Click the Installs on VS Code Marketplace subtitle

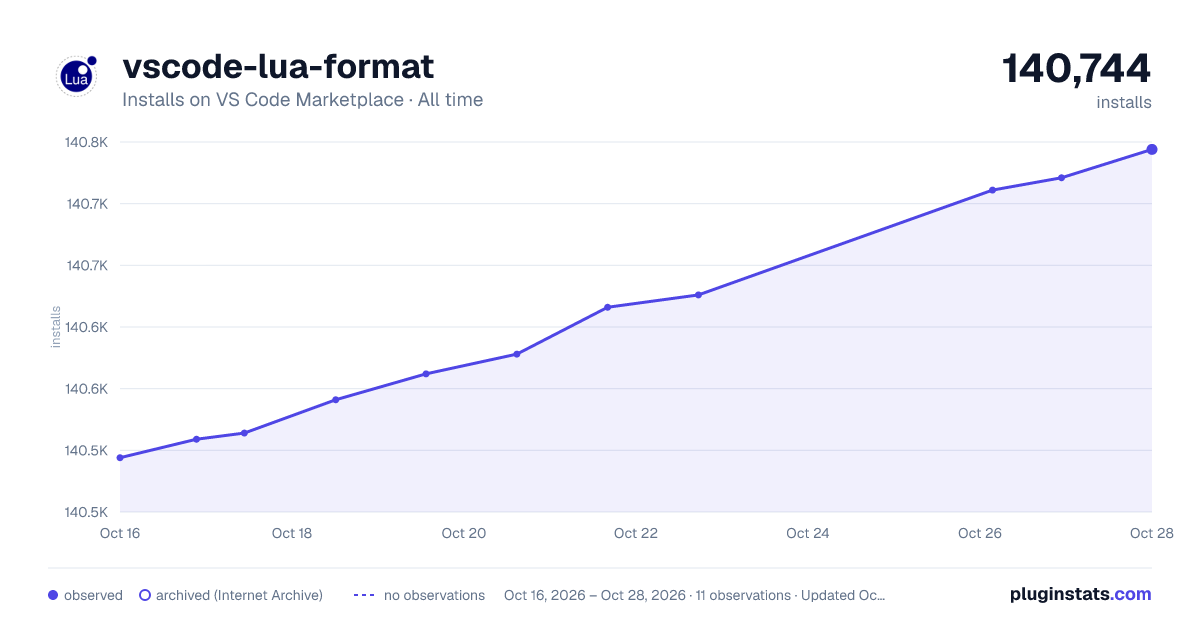pyautogui.click(x=302, y=100)
